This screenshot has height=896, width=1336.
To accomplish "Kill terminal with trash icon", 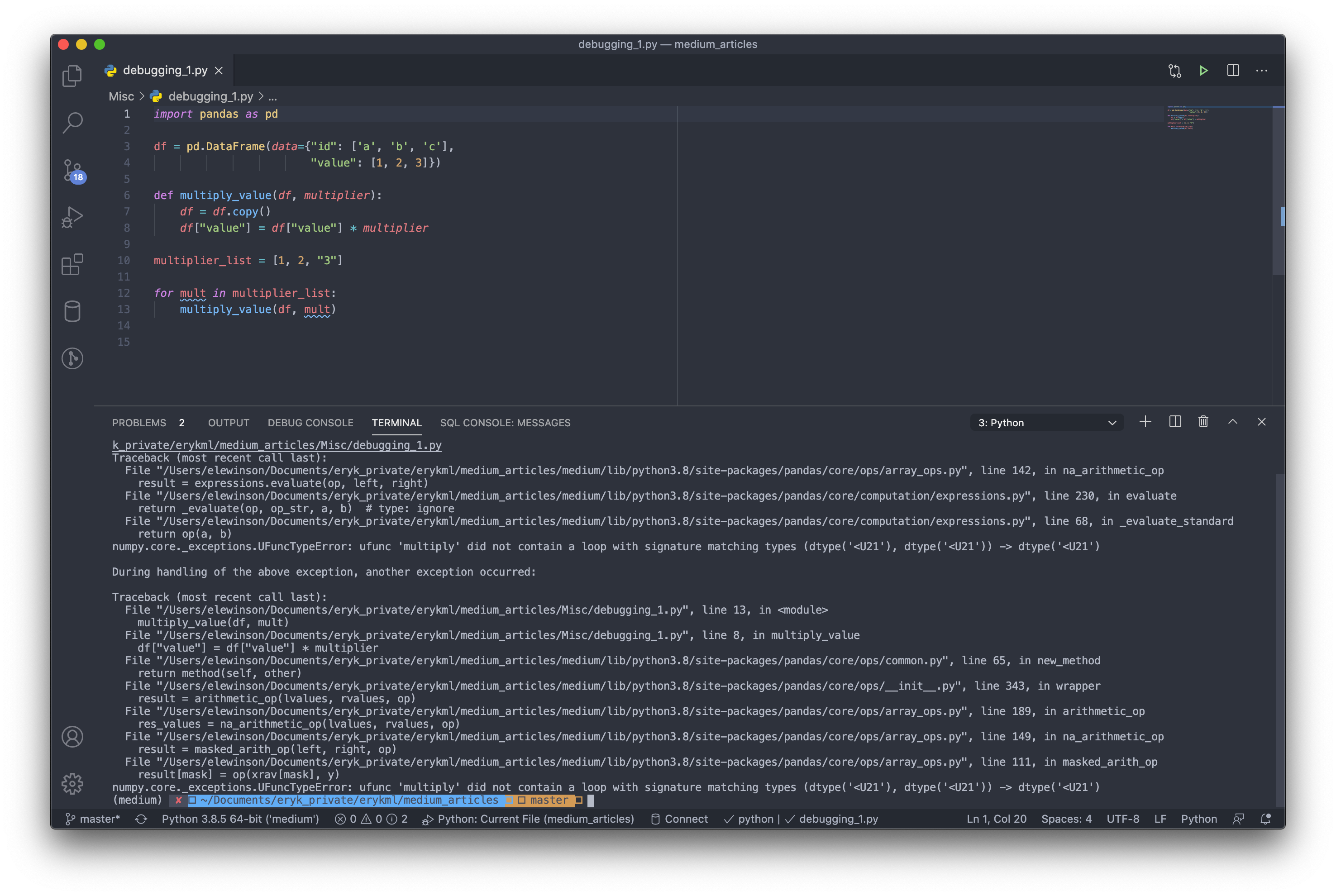I will pos(1203,422).
